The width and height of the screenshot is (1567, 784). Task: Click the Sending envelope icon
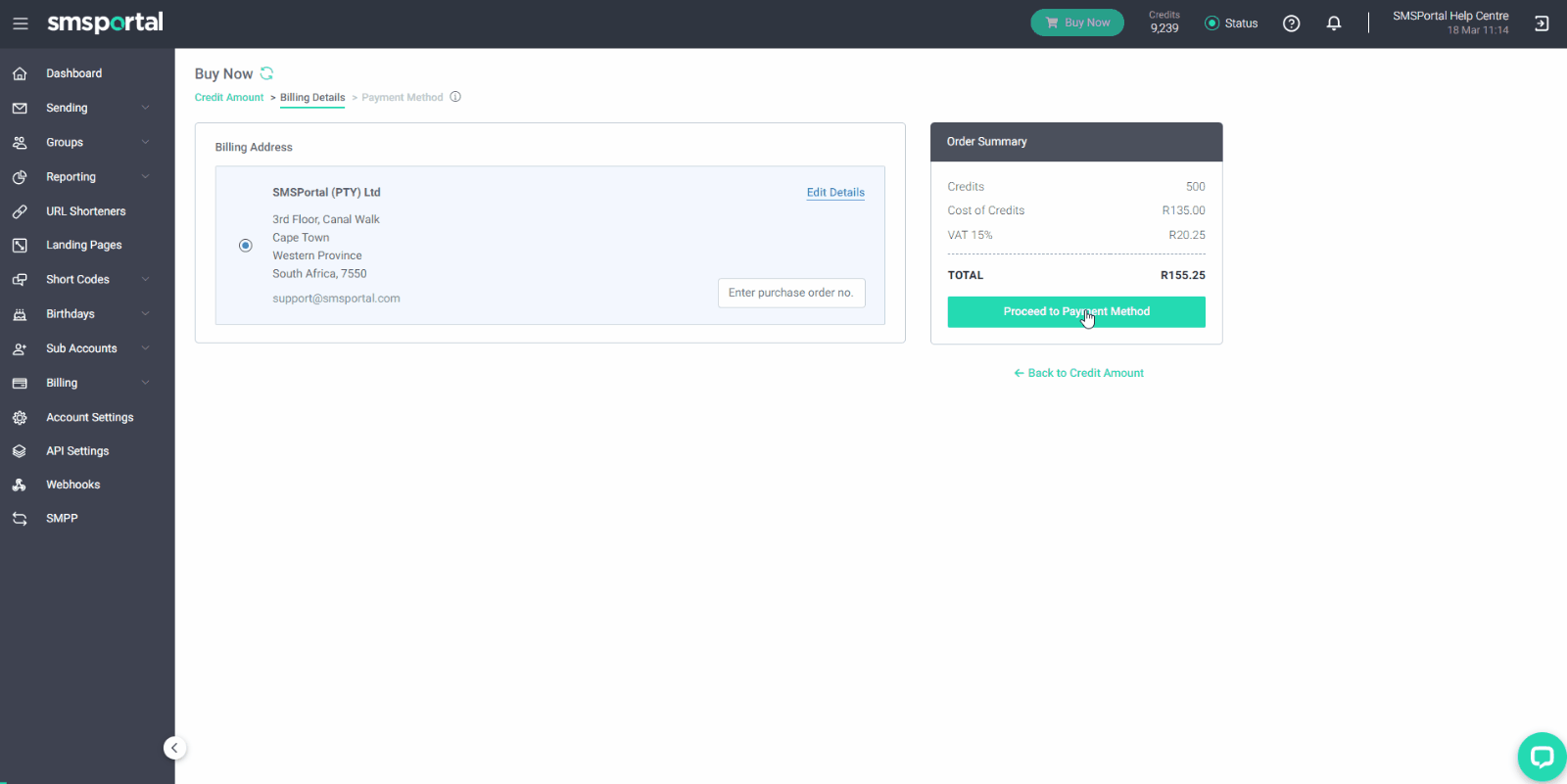(20, 108)
